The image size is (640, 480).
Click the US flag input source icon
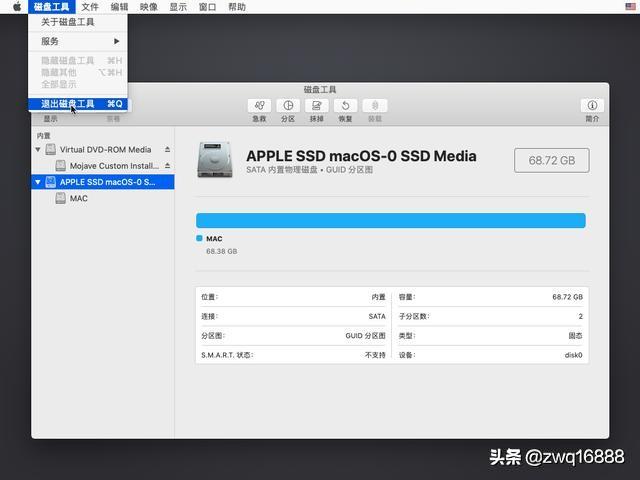[630, 7]
